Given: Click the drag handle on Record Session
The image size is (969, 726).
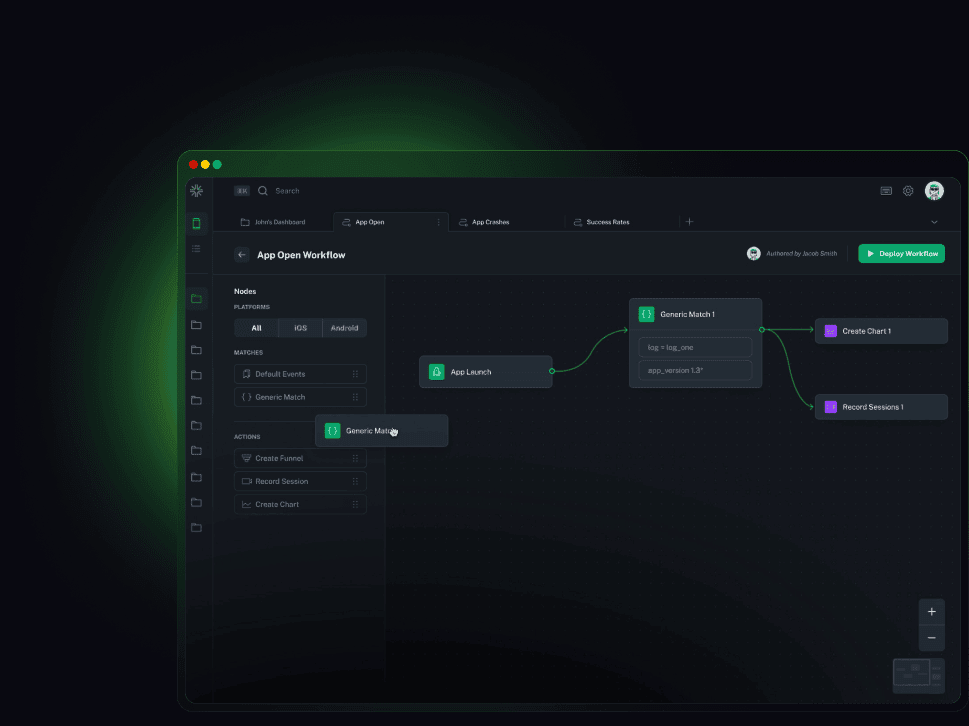Looking at the screenshot, I should tap(355, 481).
